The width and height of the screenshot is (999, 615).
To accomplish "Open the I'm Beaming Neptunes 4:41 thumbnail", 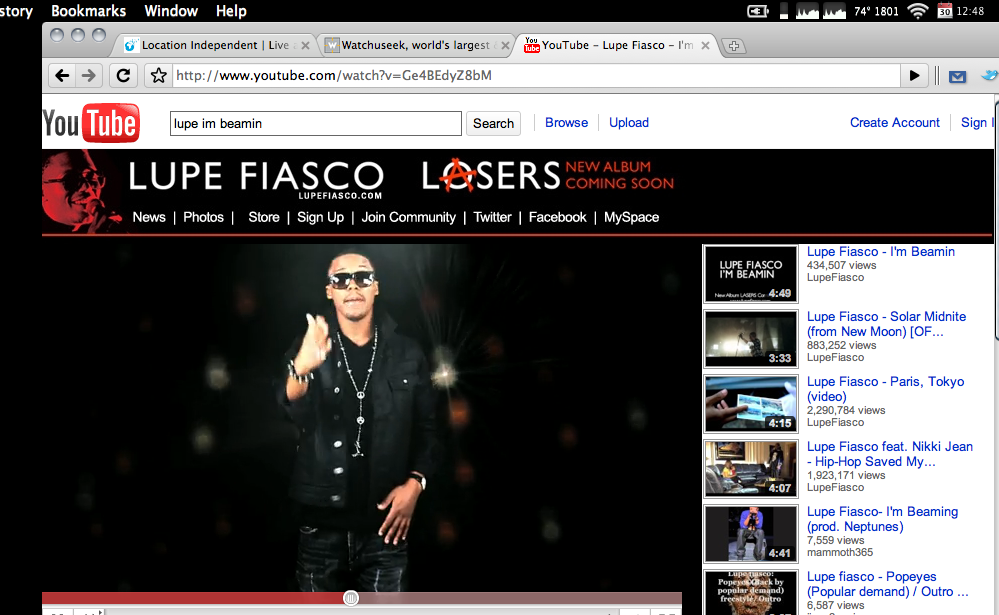I will (x=751, y=534).
